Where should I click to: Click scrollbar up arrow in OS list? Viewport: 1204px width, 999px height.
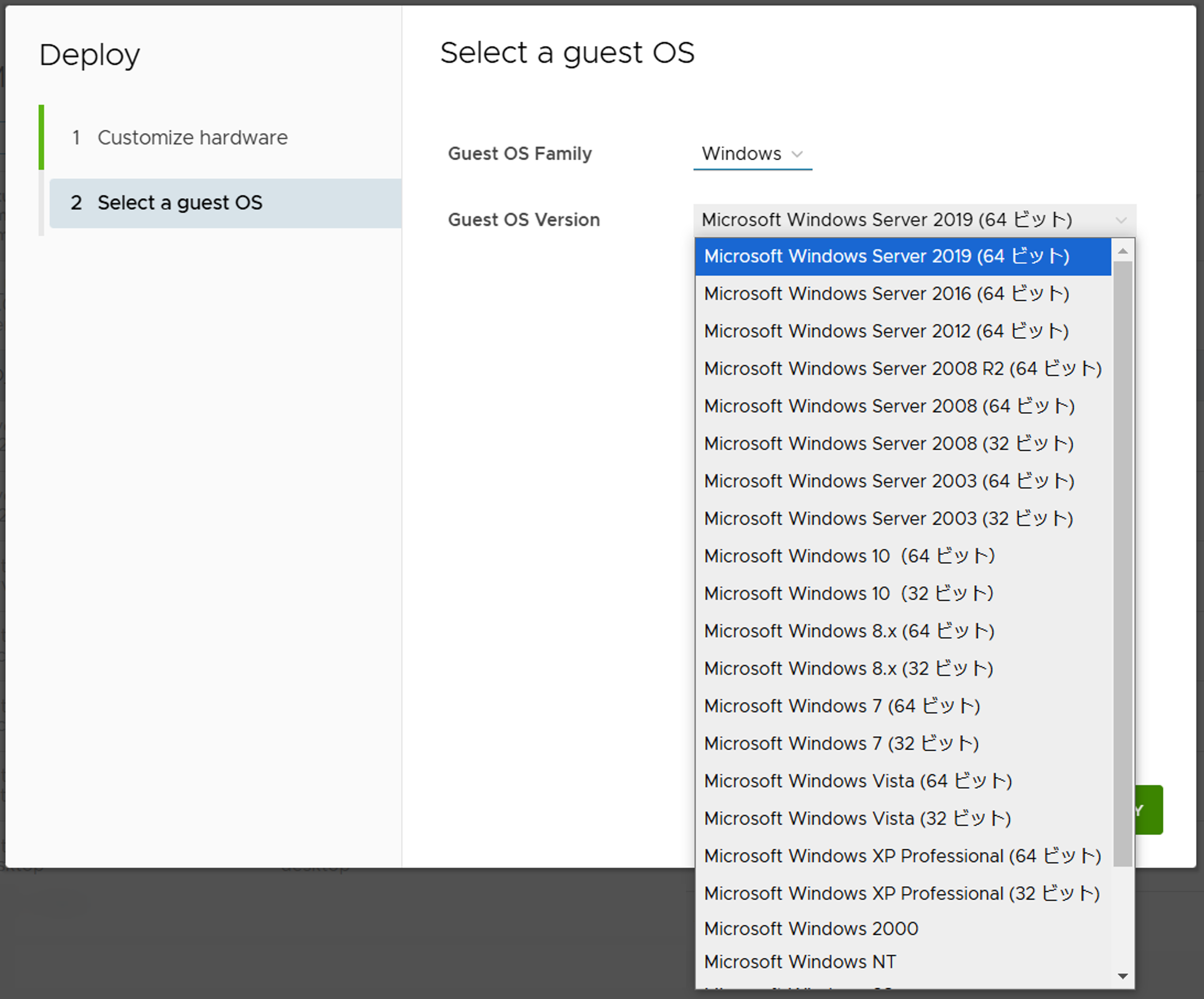coord(1122,251)
